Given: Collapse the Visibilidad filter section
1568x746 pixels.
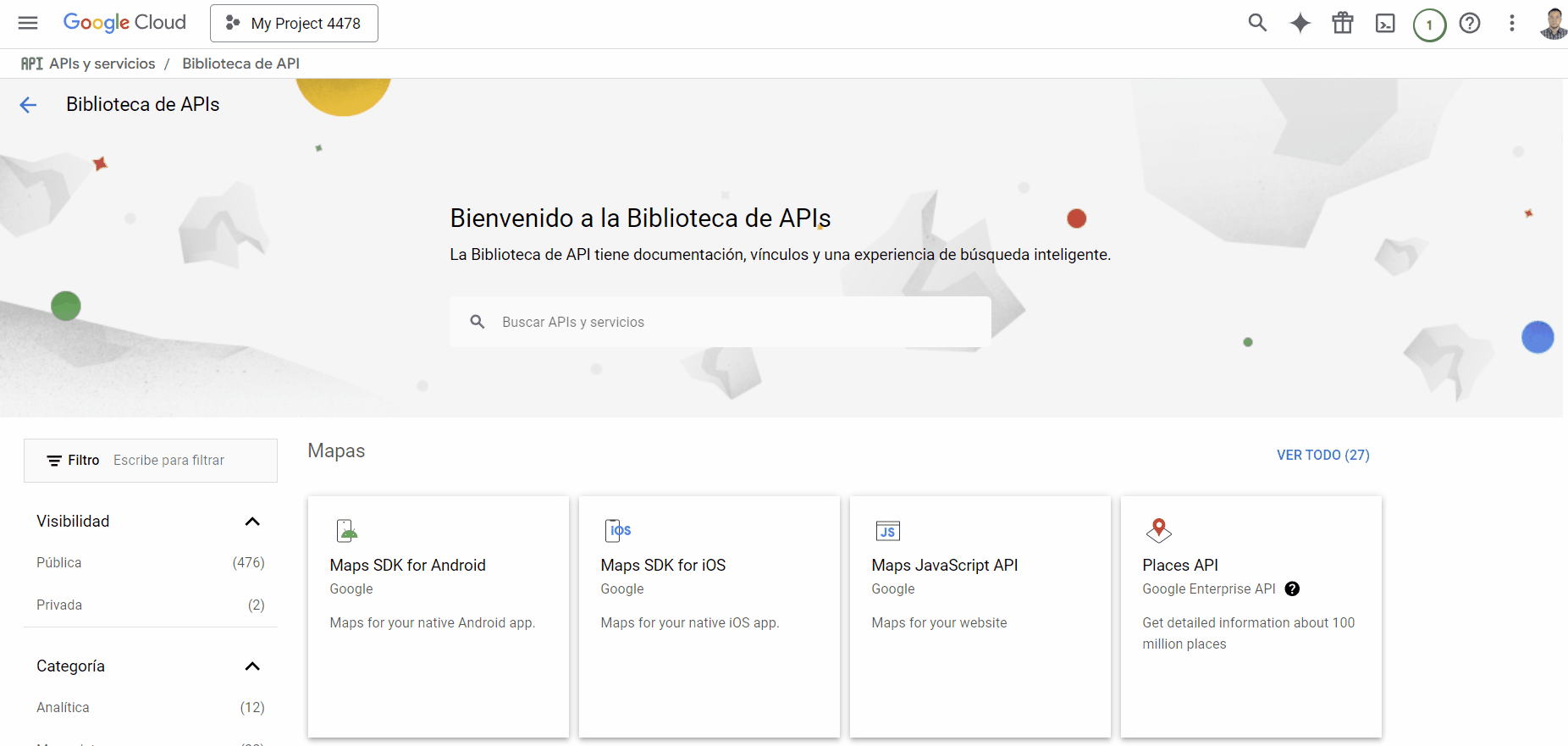Looking at the screenshot, I should tap(251, 522).
